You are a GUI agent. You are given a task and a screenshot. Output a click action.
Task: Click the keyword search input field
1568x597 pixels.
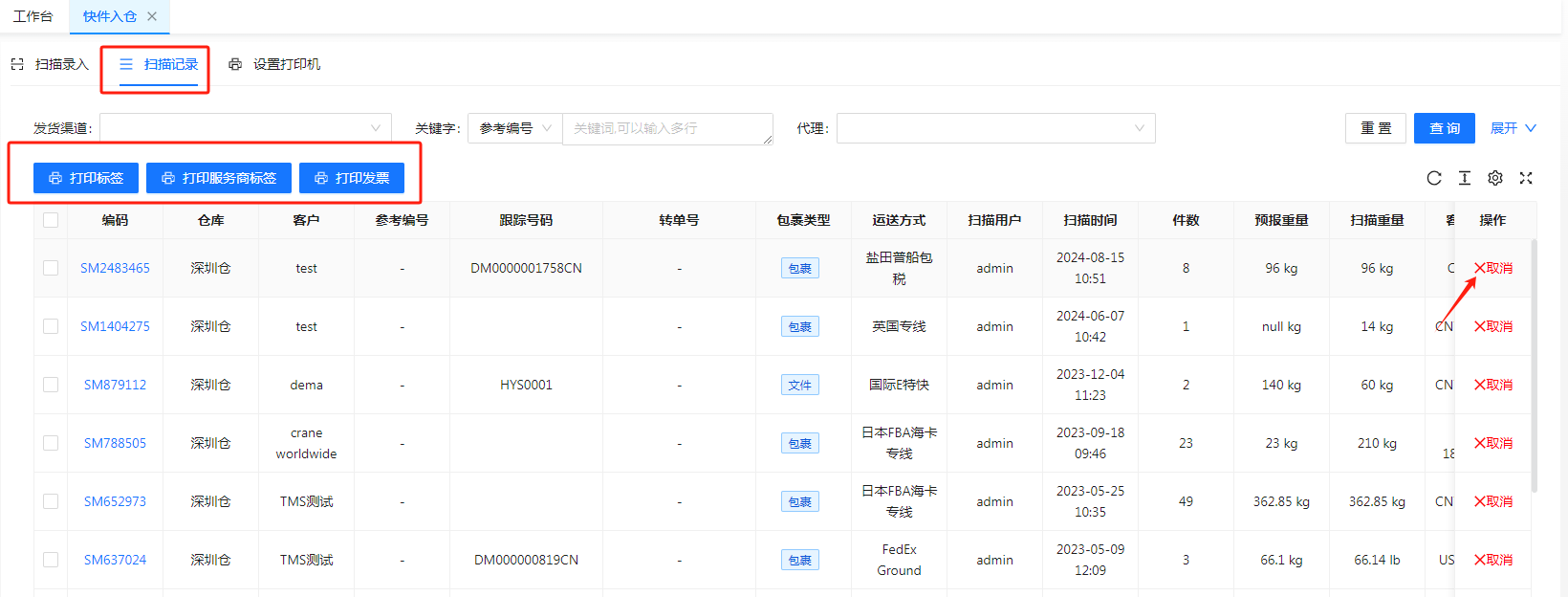tap(666, 128)
